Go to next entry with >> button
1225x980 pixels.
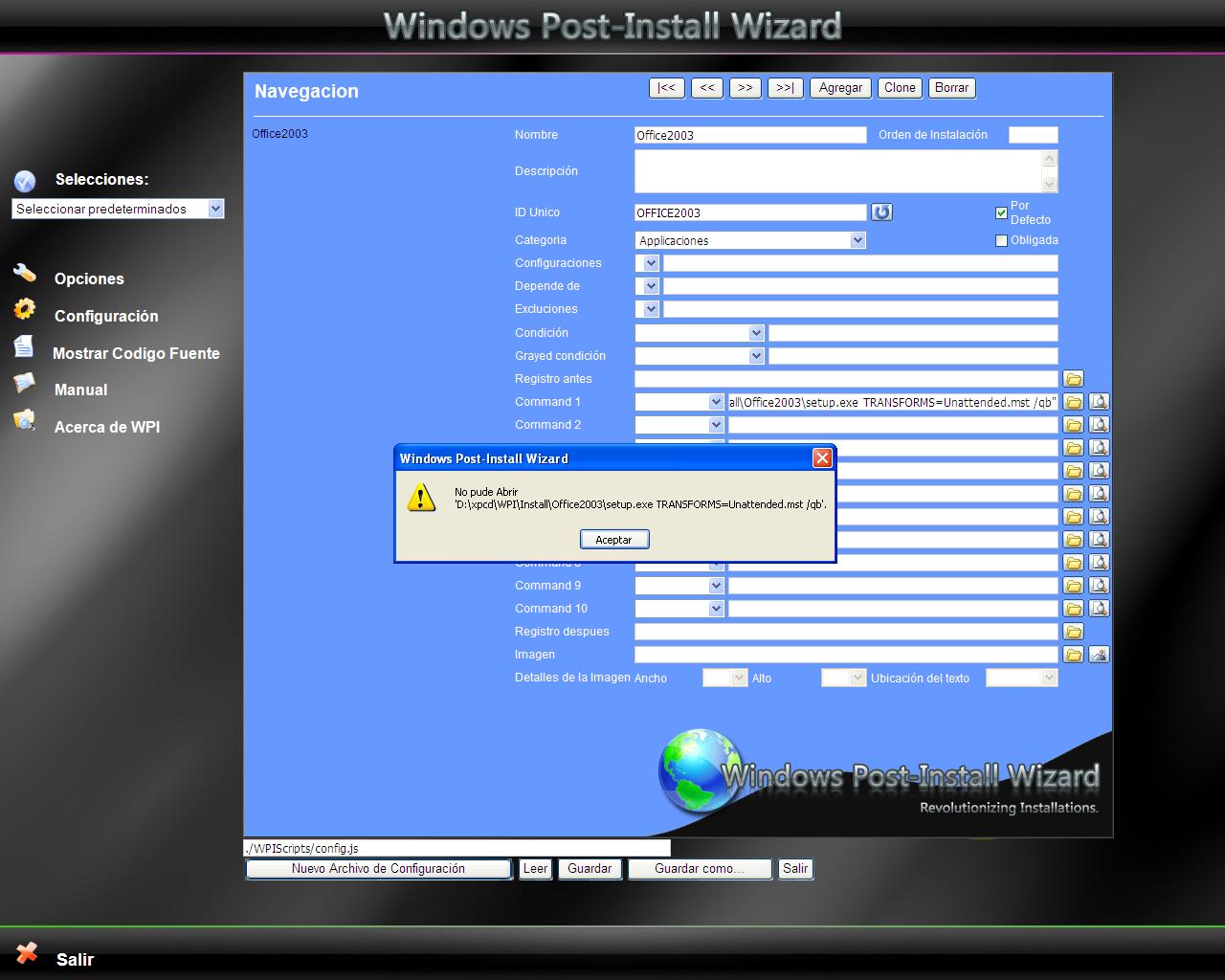pyautogui.click(x=745, y=88)
